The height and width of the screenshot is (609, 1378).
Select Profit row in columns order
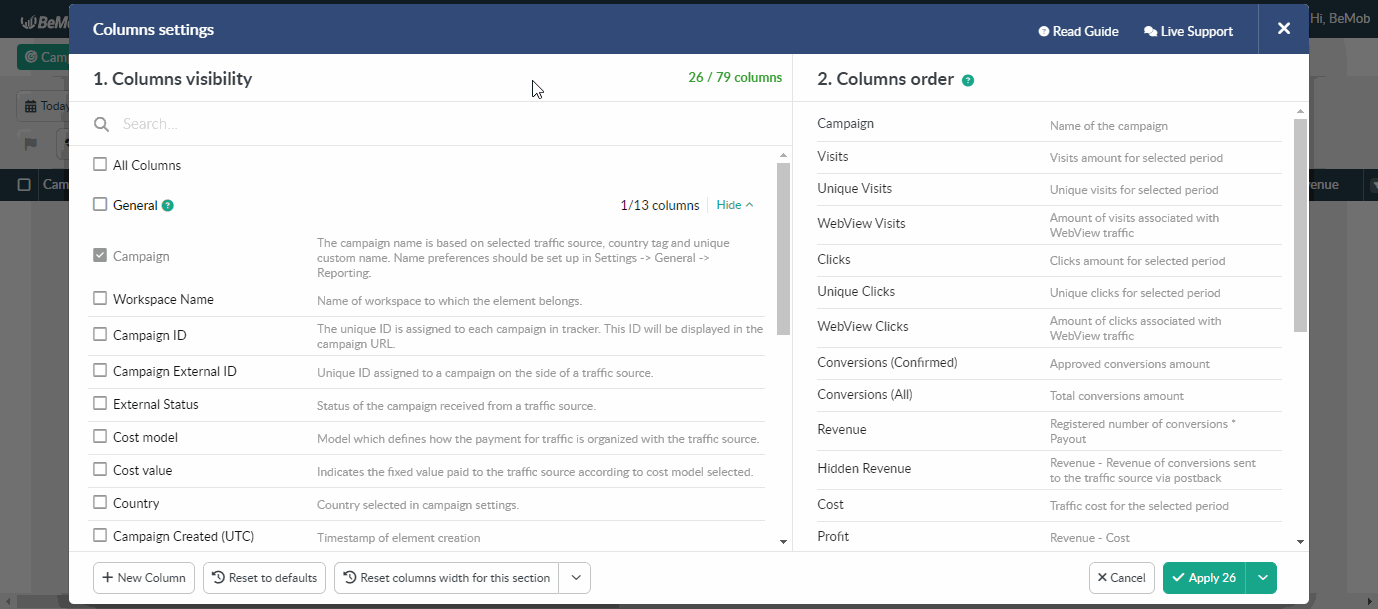pos(1049,537)
